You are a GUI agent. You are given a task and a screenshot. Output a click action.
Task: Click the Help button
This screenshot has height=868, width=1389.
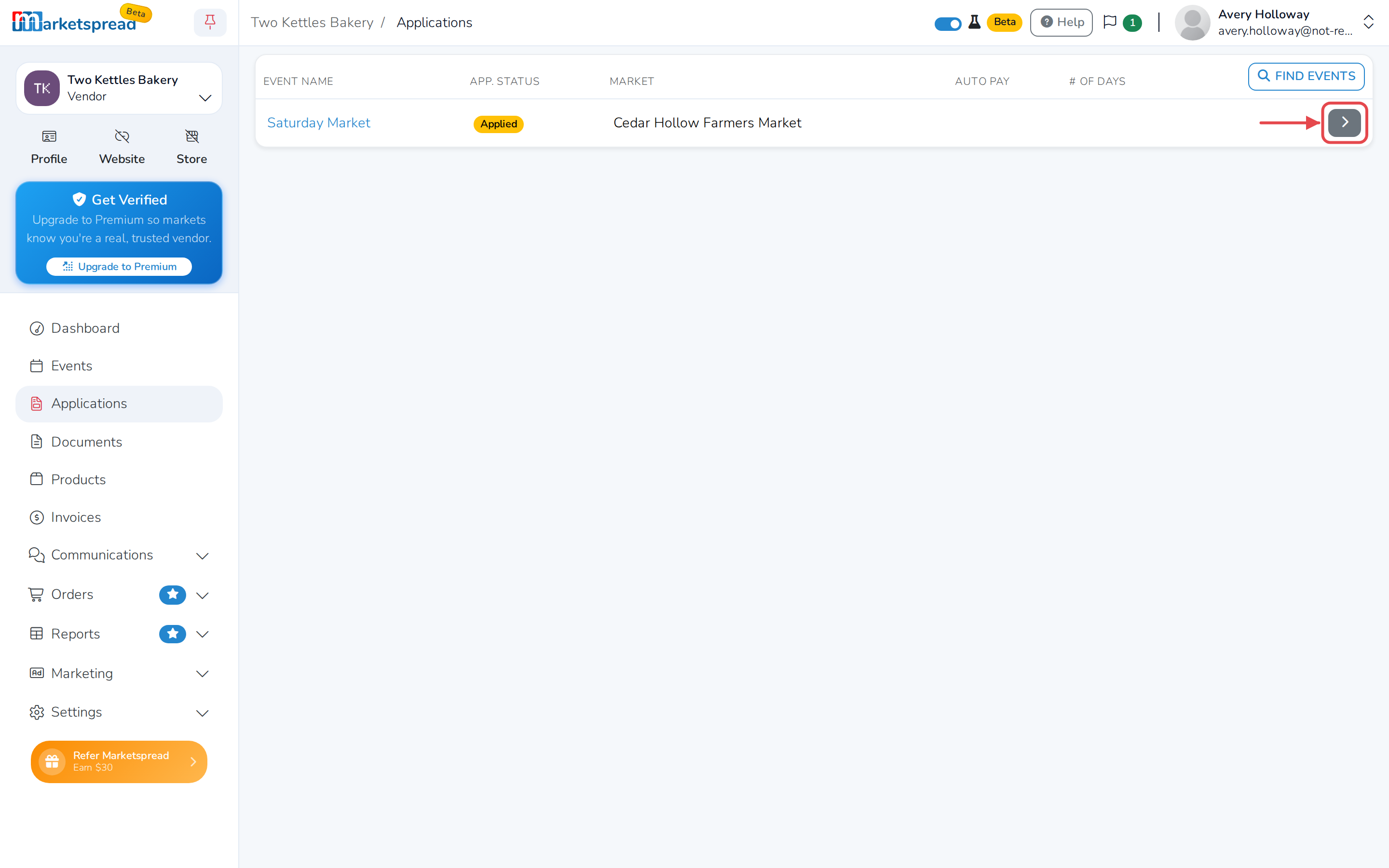(x=1061, y=22)
